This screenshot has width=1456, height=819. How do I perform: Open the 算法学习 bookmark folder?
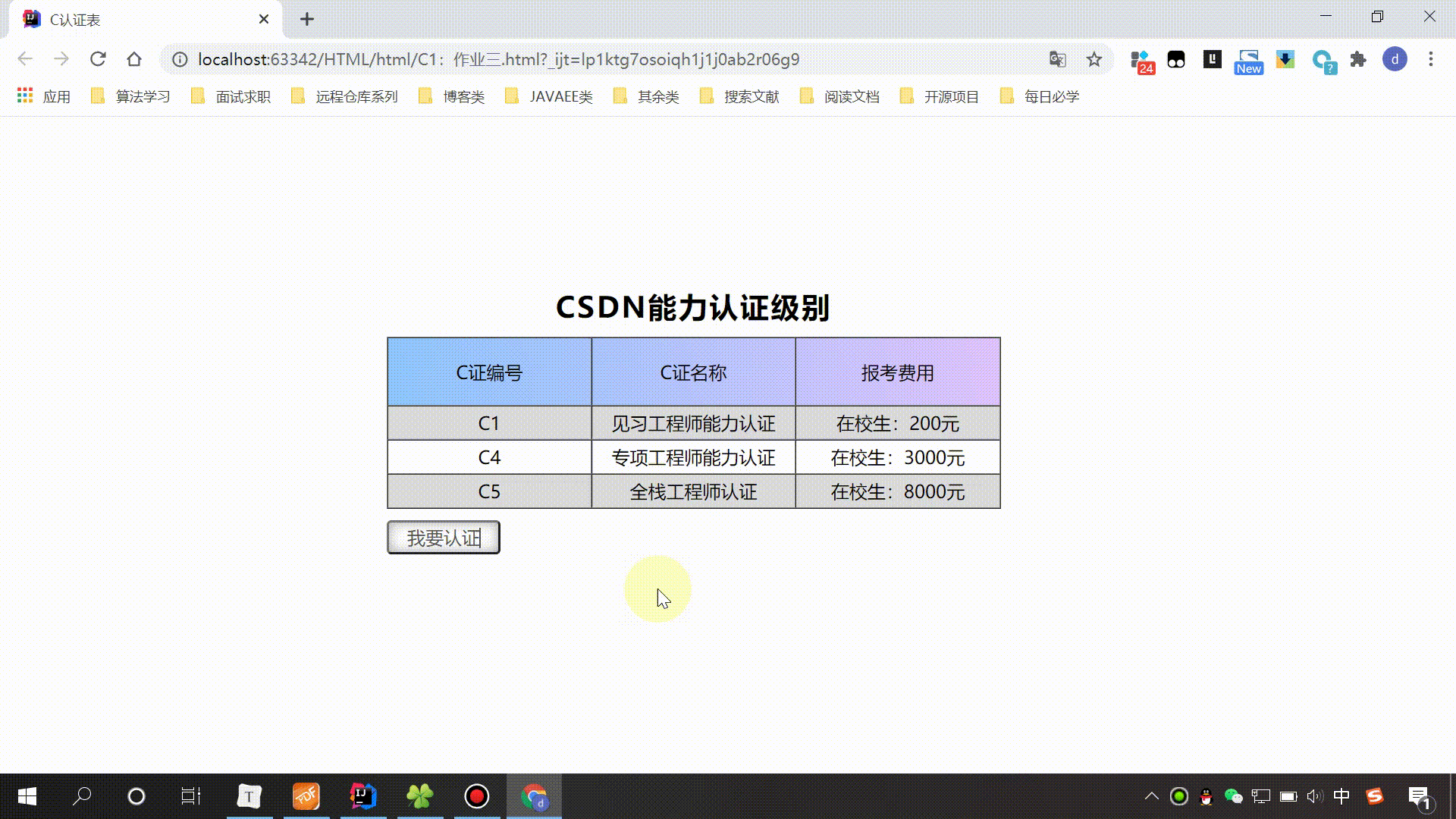pos(130,96)
